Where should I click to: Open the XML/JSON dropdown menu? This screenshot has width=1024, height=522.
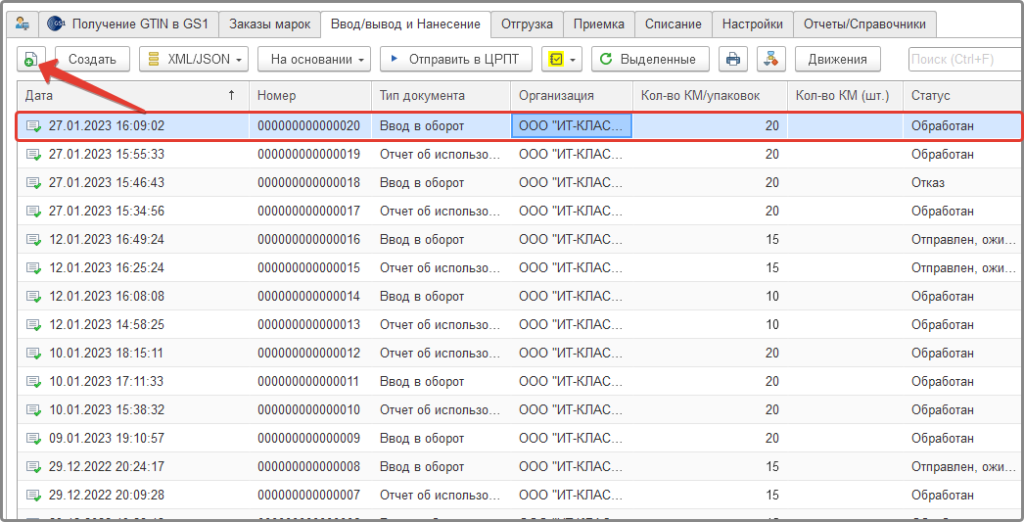[x=194, y=59]
